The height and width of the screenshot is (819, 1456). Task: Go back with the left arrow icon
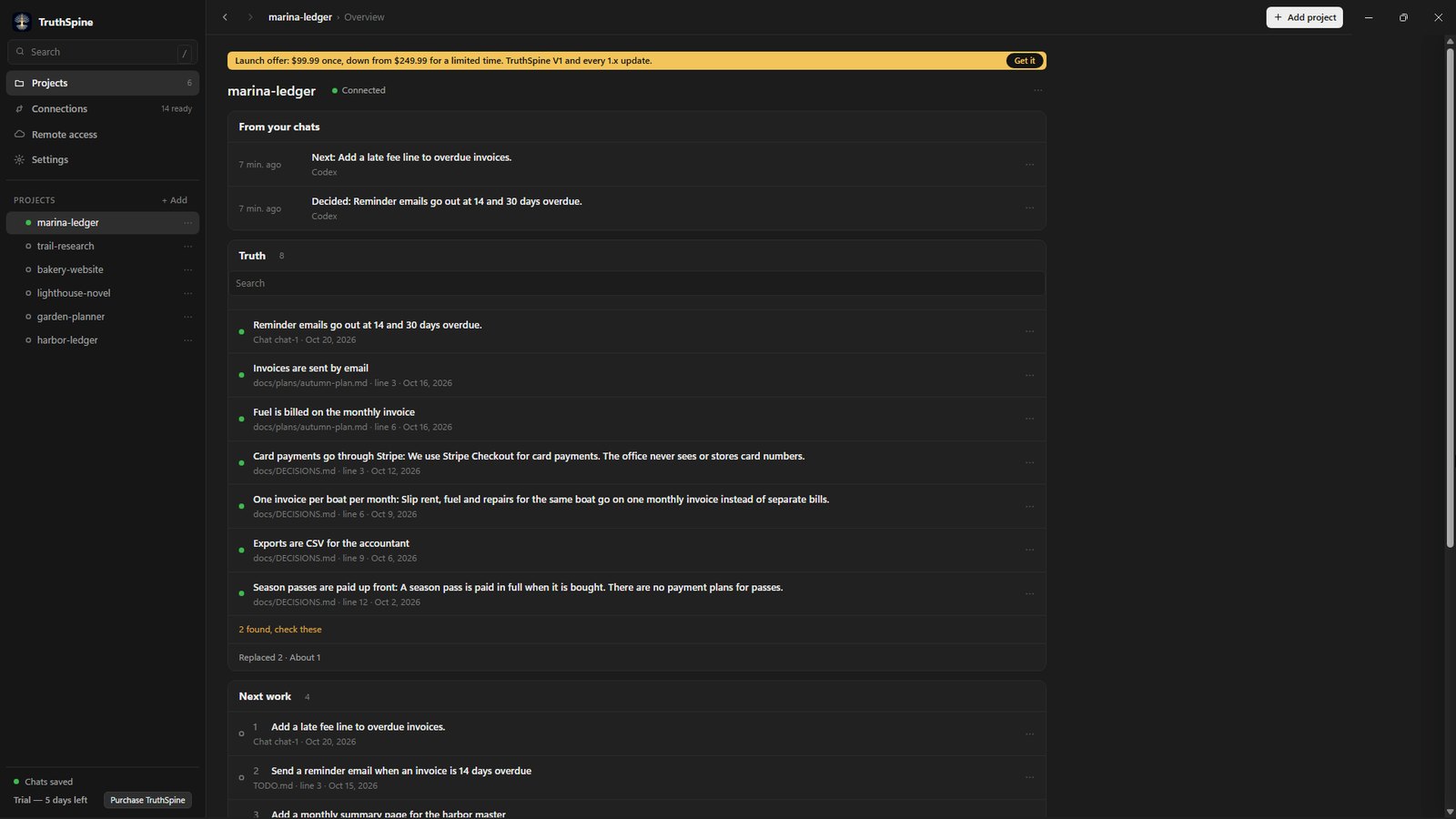(225, 17)
